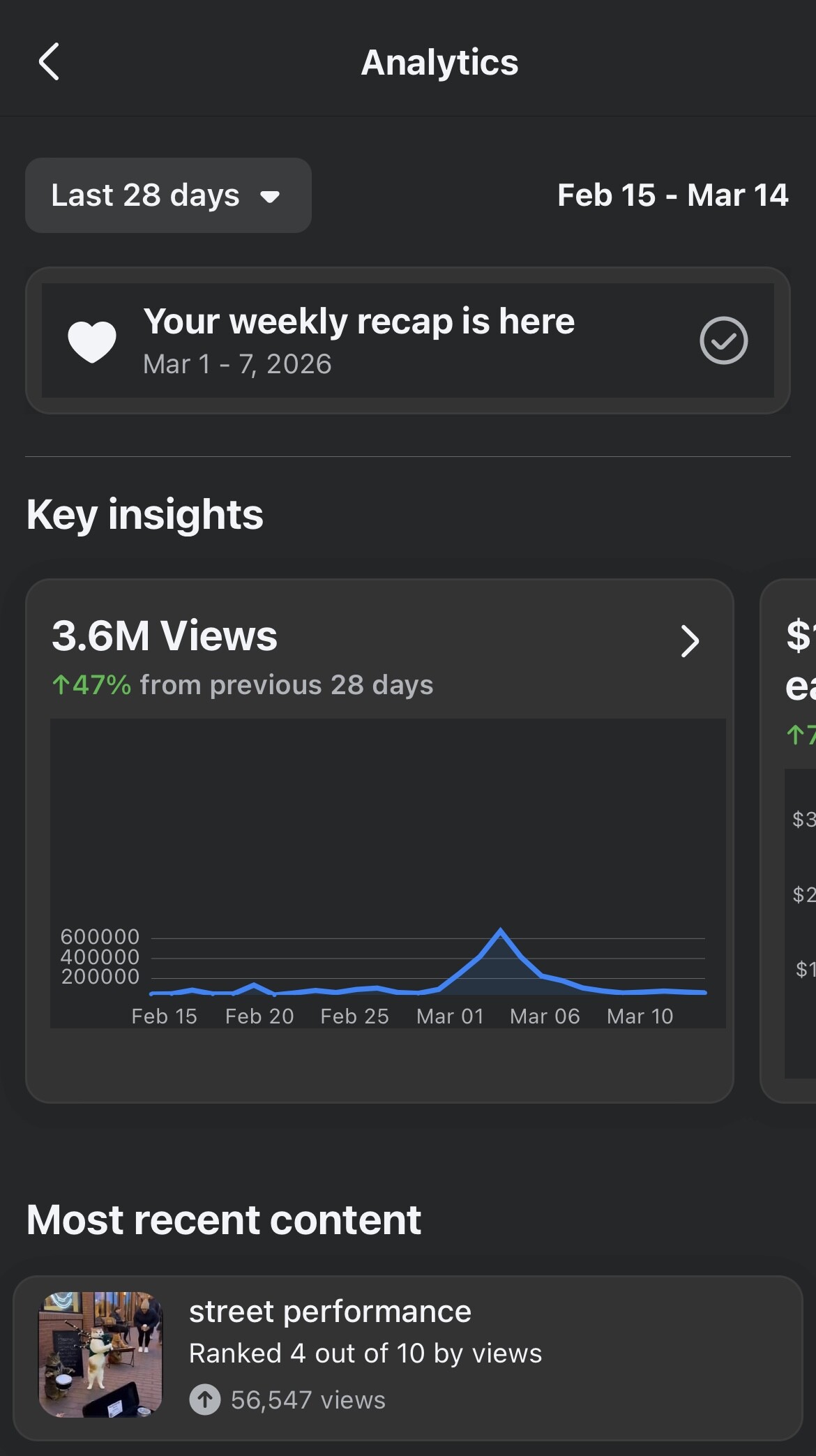
Task: Tap the Analytics page title
Action: click(439, 63)
